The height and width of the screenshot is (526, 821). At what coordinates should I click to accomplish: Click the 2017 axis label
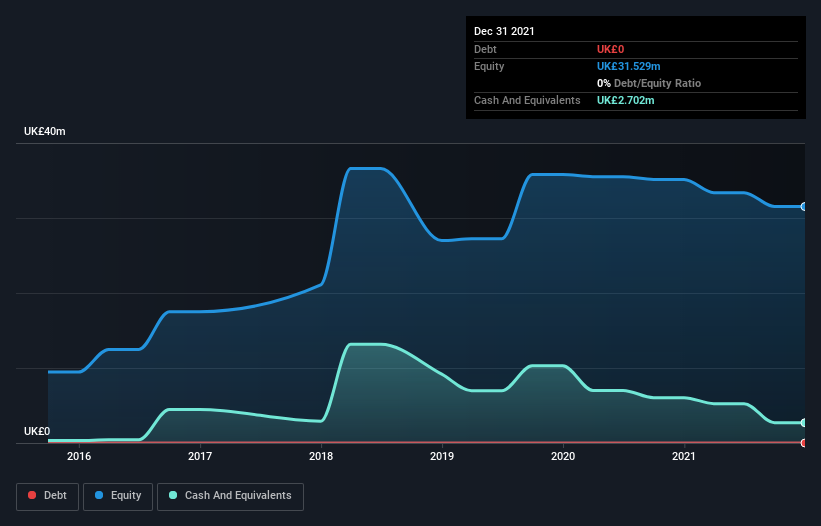pos(200,456)
